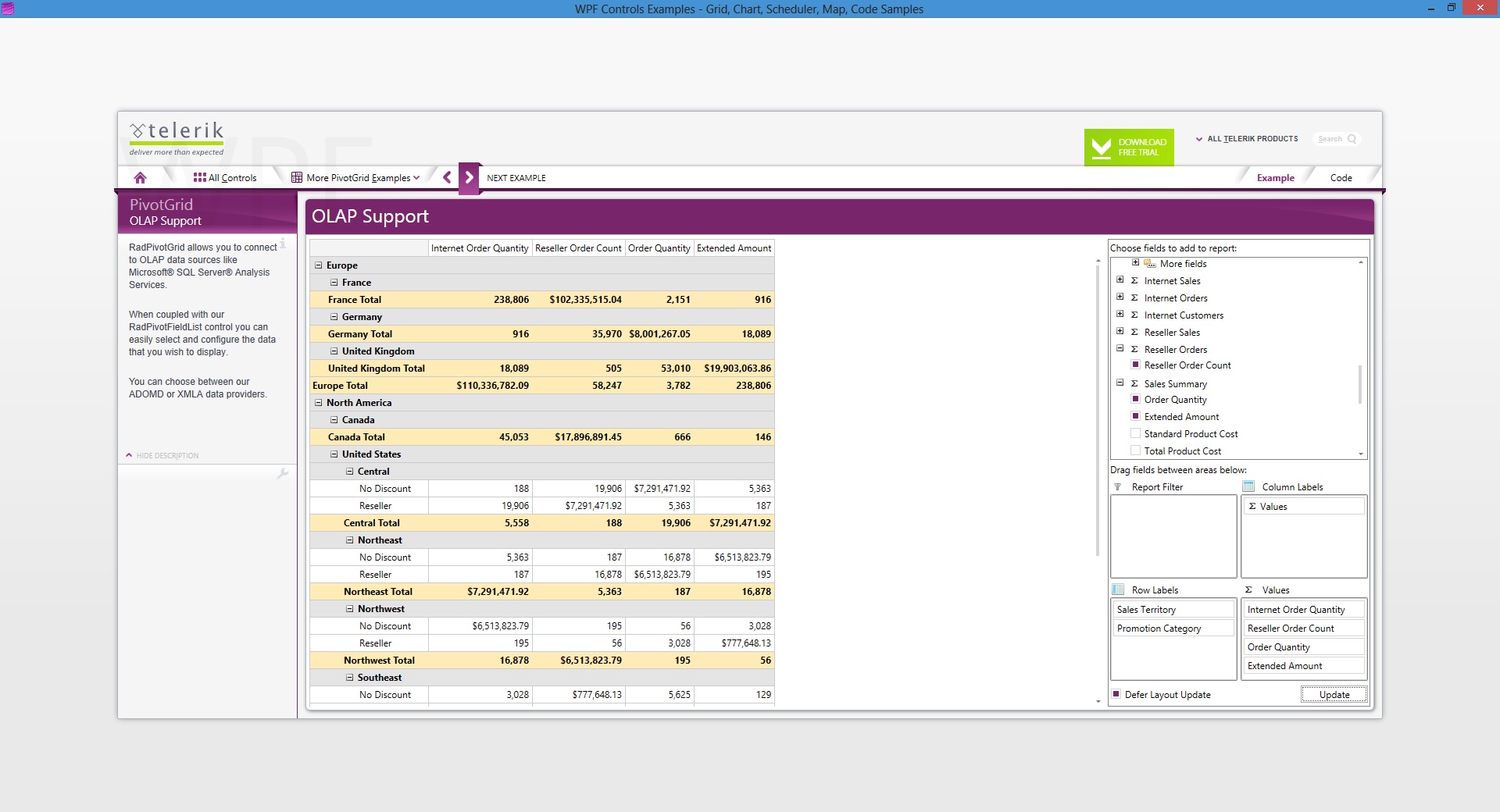Click Internet Order Quantity in Values area

(1304, 610)
